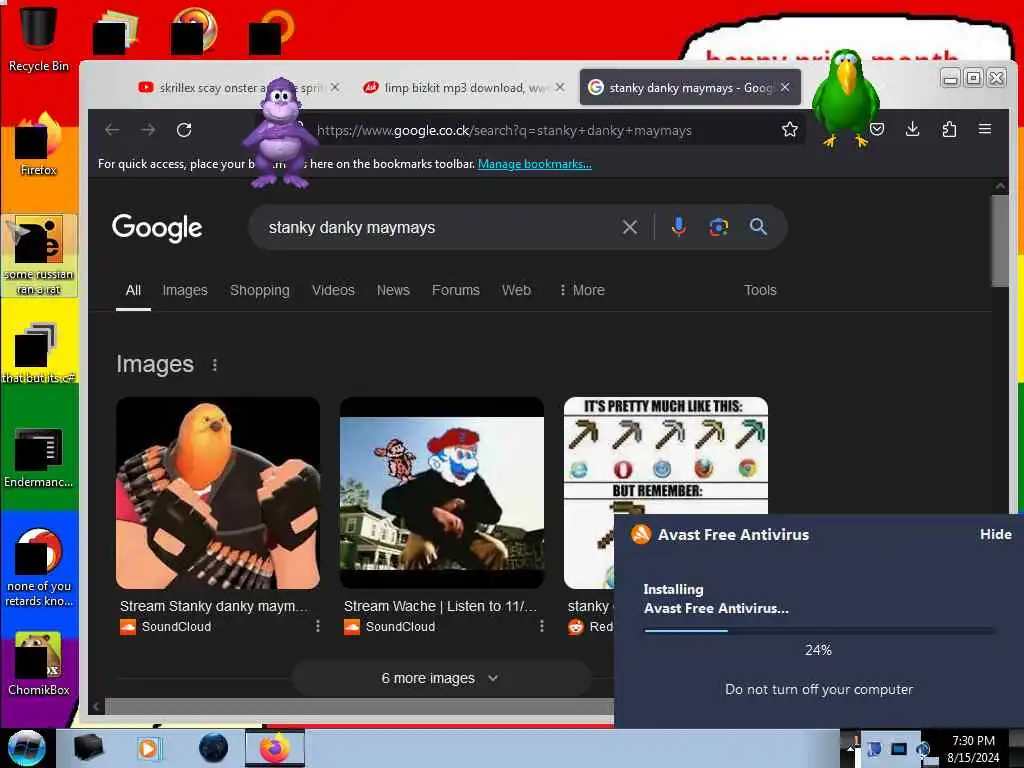The width and height of the screenshot is (1024, 768).
Task: Expand the More search filters menu
Action: [x=582, y=290]
